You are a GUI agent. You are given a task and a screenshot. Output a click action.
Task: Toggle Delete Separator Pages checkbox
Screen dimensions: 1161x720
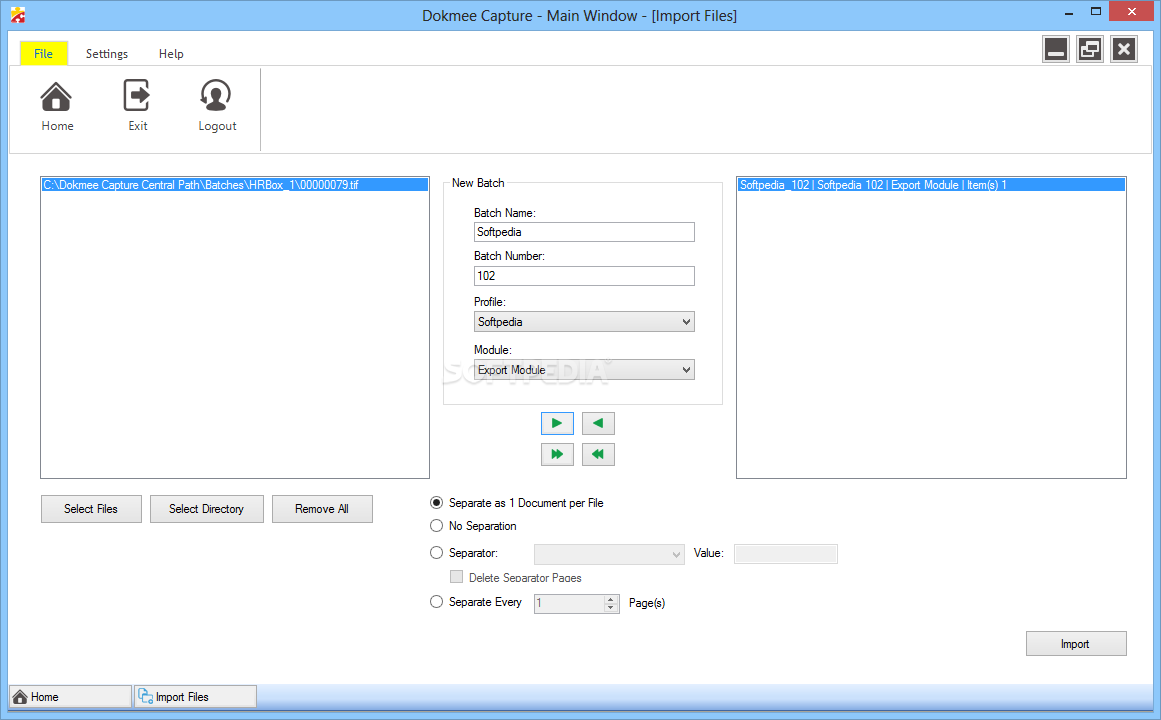457,577
